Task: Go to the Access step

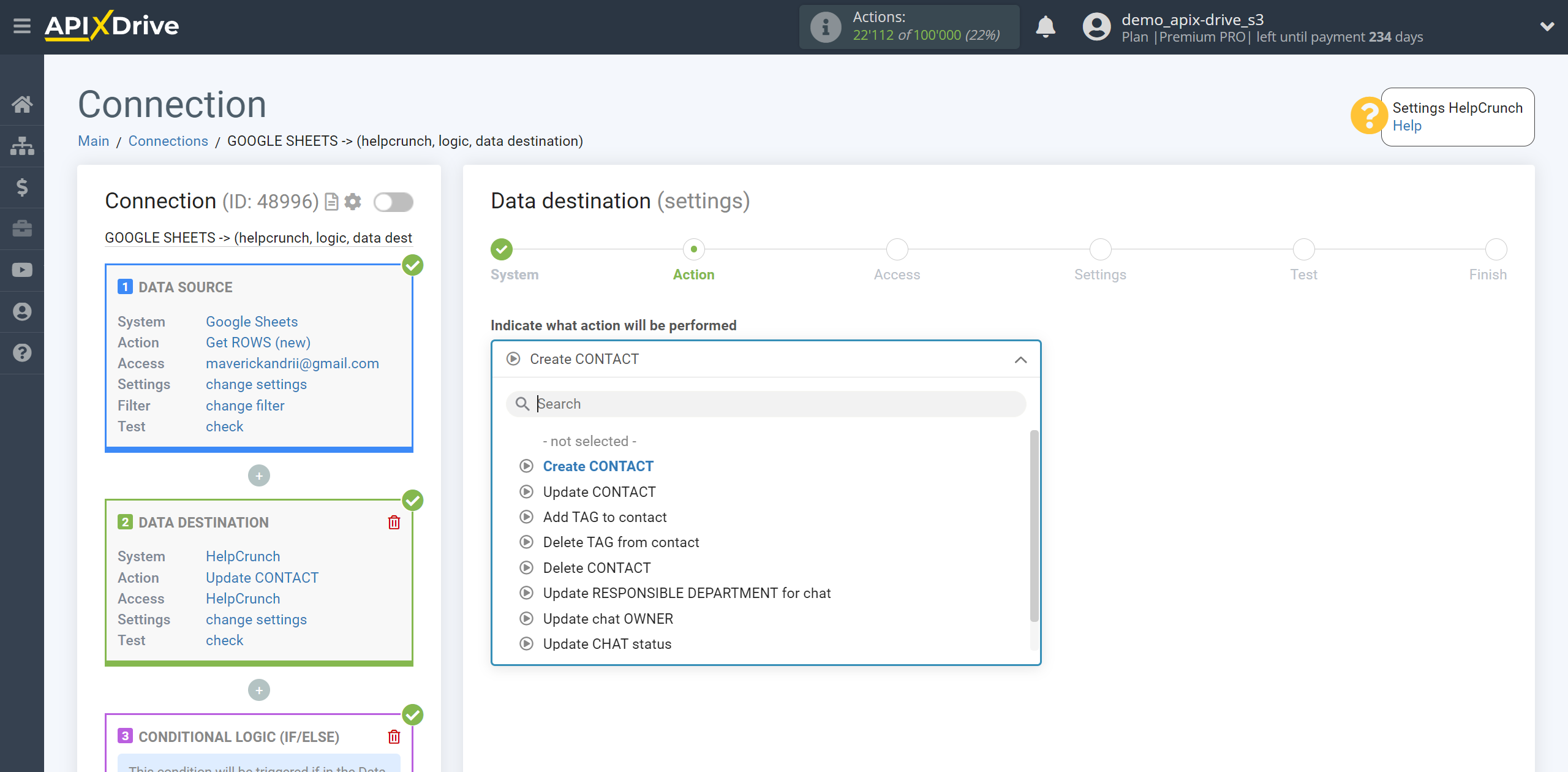Action: tap(897, 249)
